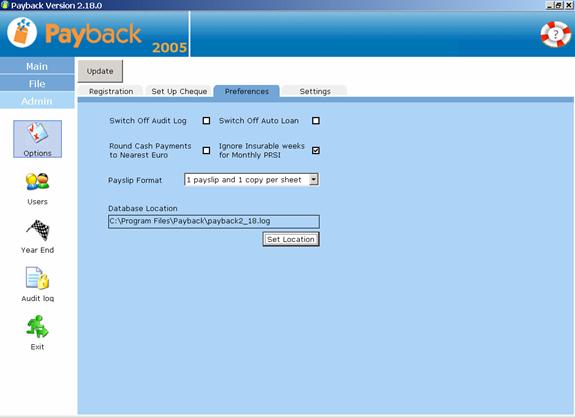
Task: Enable Switch Off Audit Log checkbox
Action: (206, 121)
